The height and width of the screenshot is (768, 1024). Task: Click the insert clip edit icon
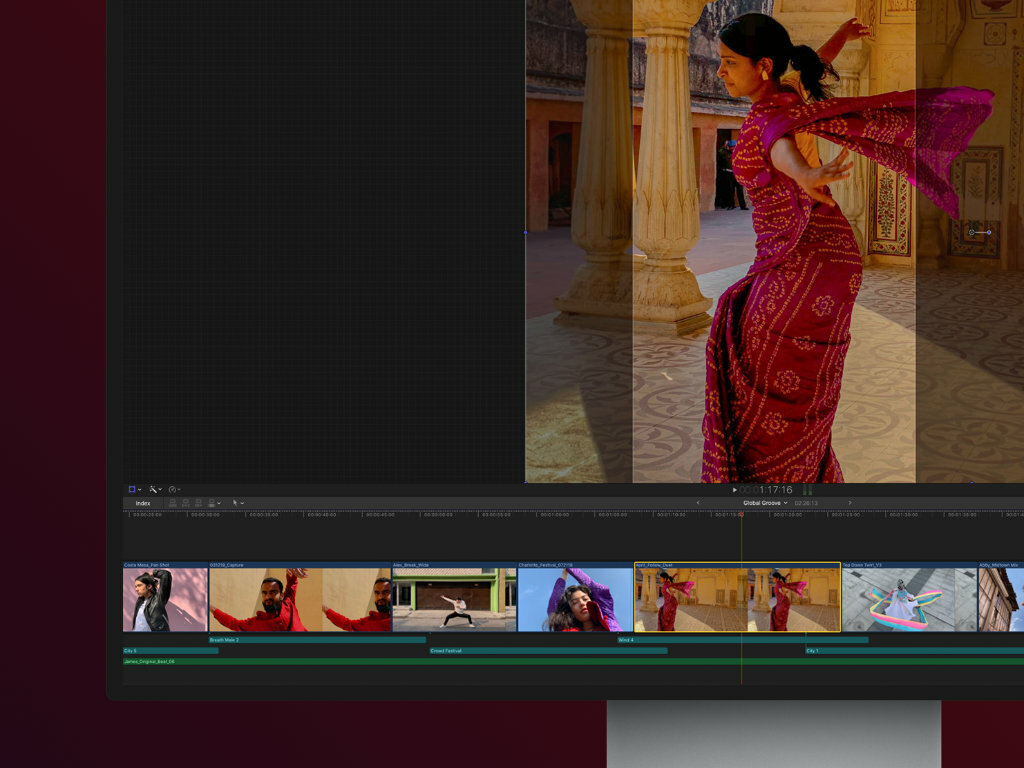pos(186,503)
